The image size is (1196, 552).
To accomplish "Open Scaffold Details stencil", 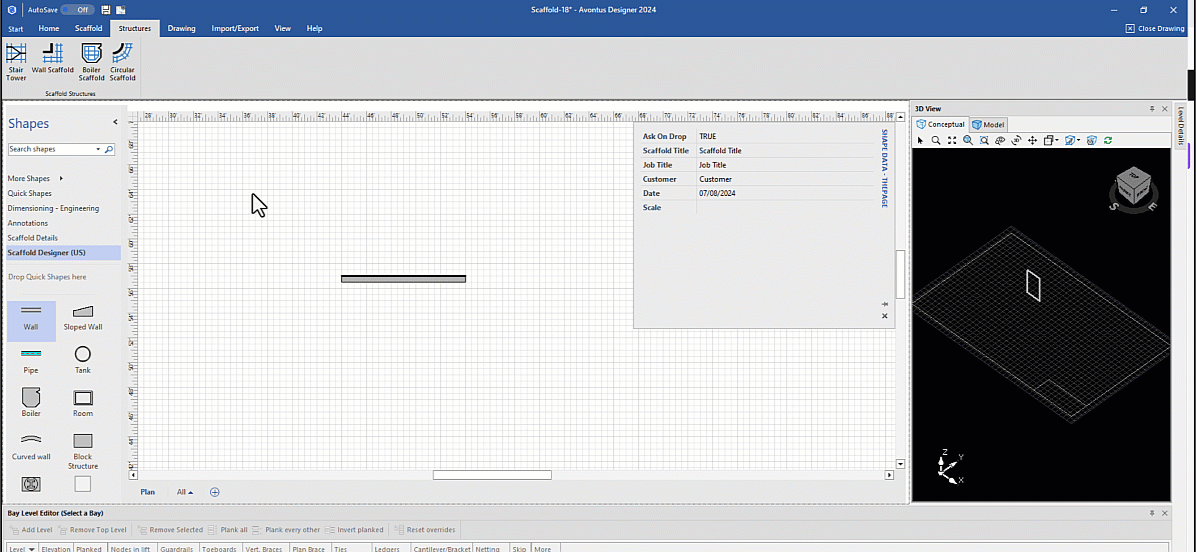I will (x=33, y=238).
